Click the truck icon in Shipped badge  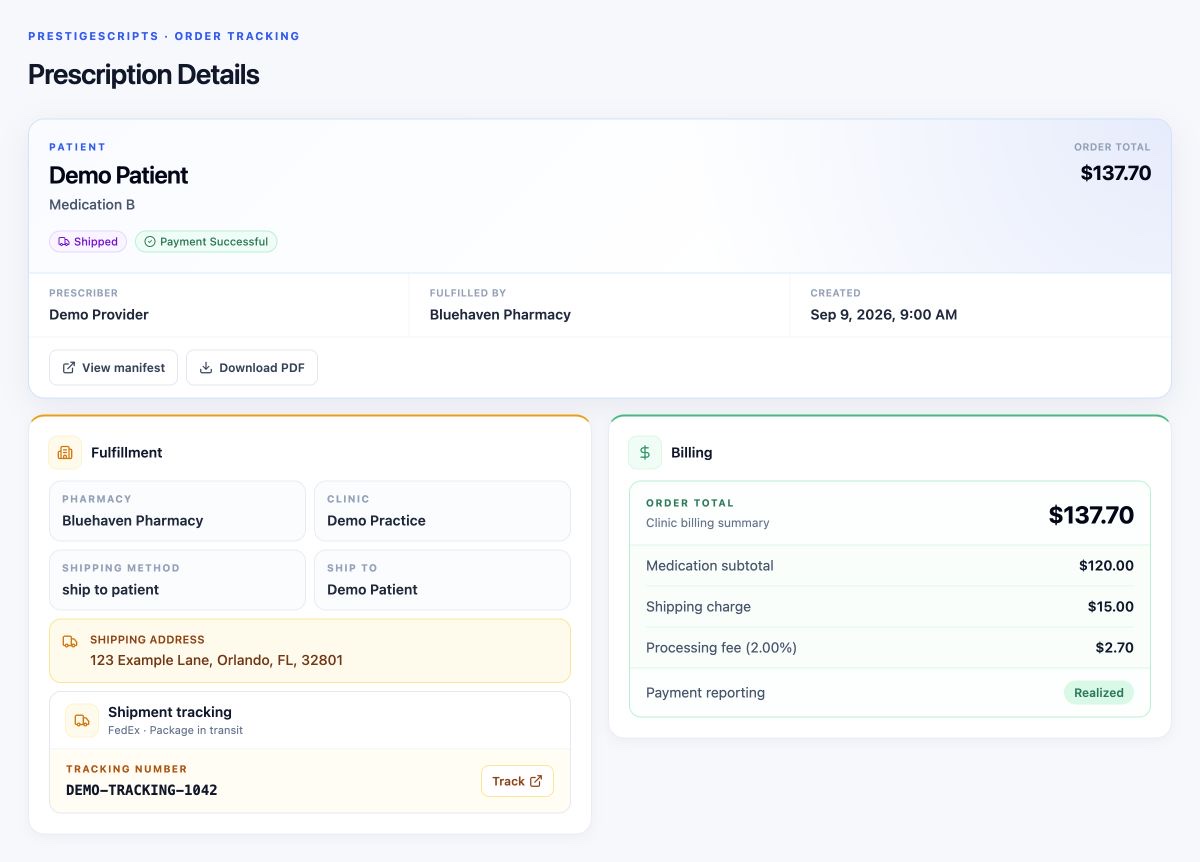tap(64, 242)
